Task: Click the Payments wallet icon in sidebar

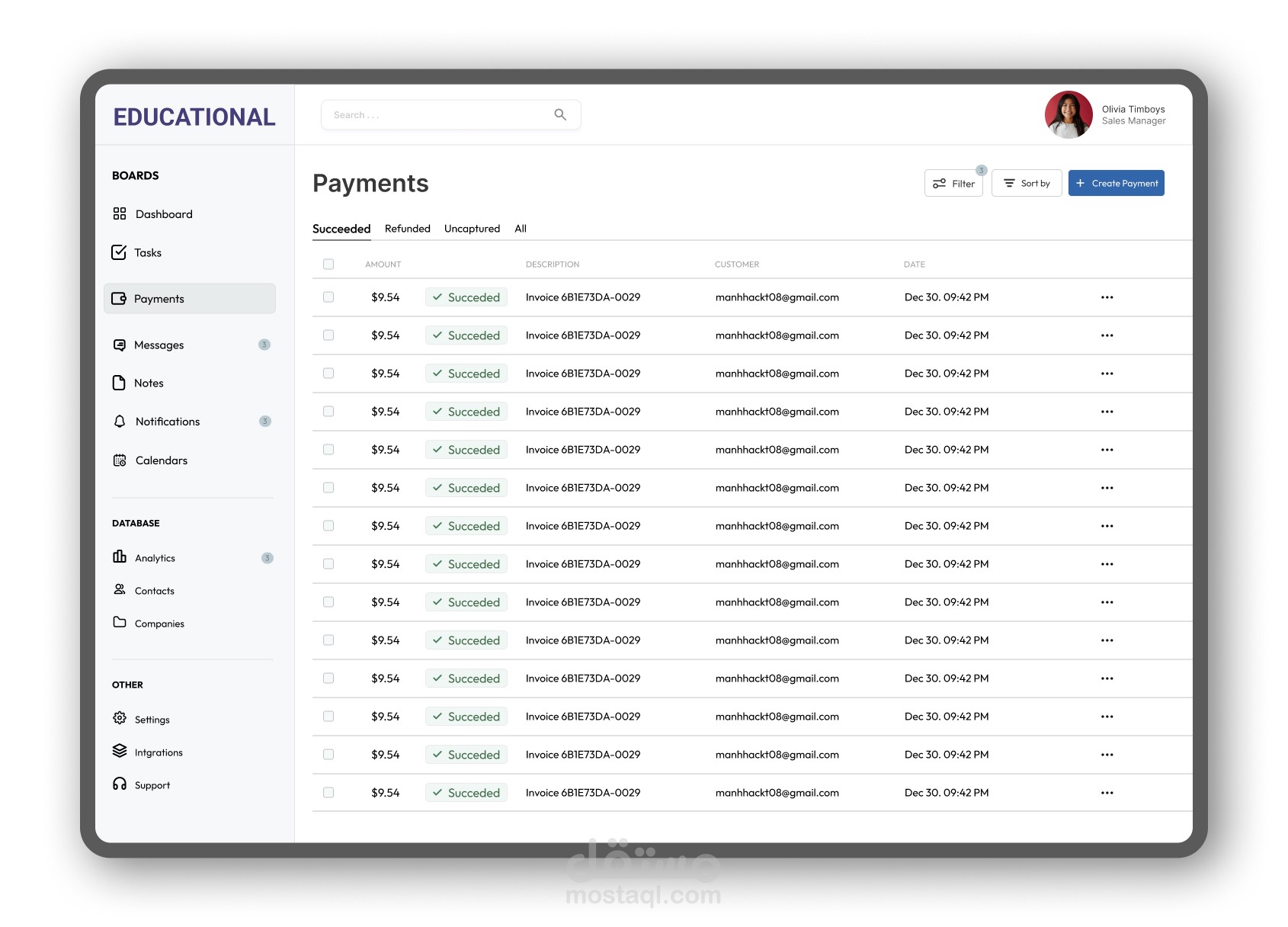Action: (x=119, y=298)
